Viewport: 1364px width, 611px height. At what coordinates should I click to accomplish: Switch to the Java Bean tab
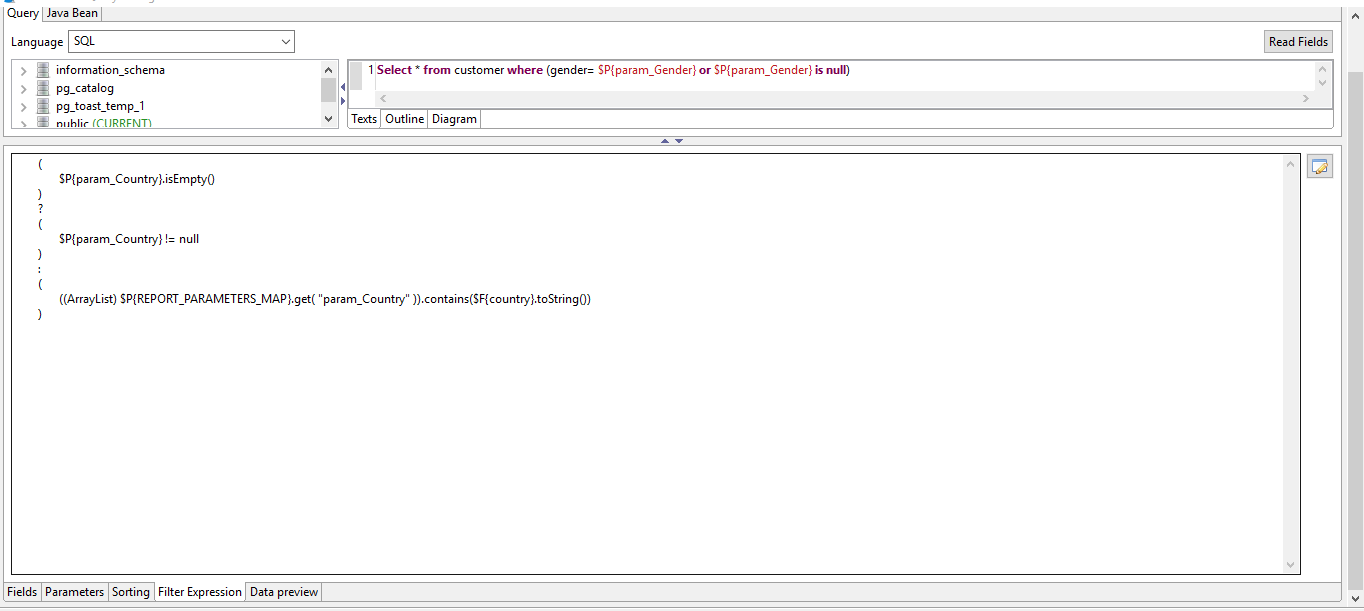click(x=71, y=12)
